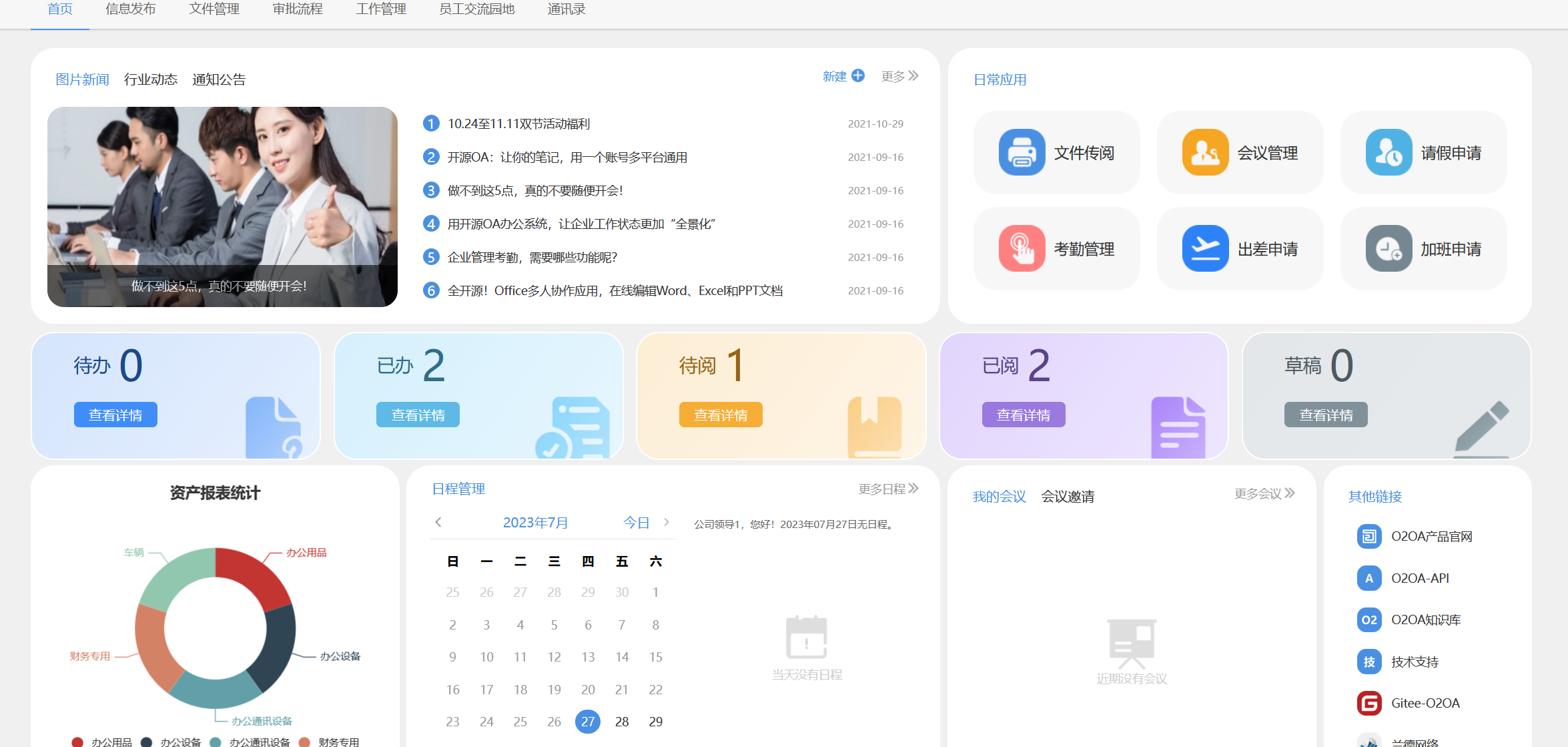Expand 更多会议 meetings chevron
The height and width of the screenshot is (747, 1568).
(1289, 493)
